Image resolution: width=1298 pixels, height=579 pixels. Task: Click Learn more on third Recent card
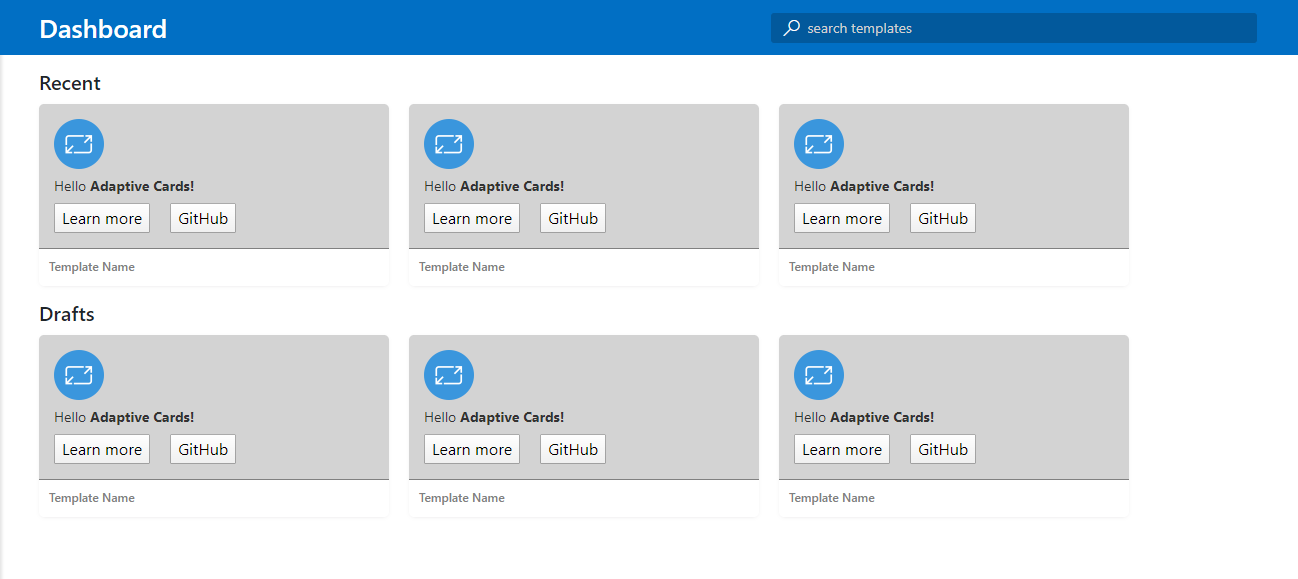(842, 218)
